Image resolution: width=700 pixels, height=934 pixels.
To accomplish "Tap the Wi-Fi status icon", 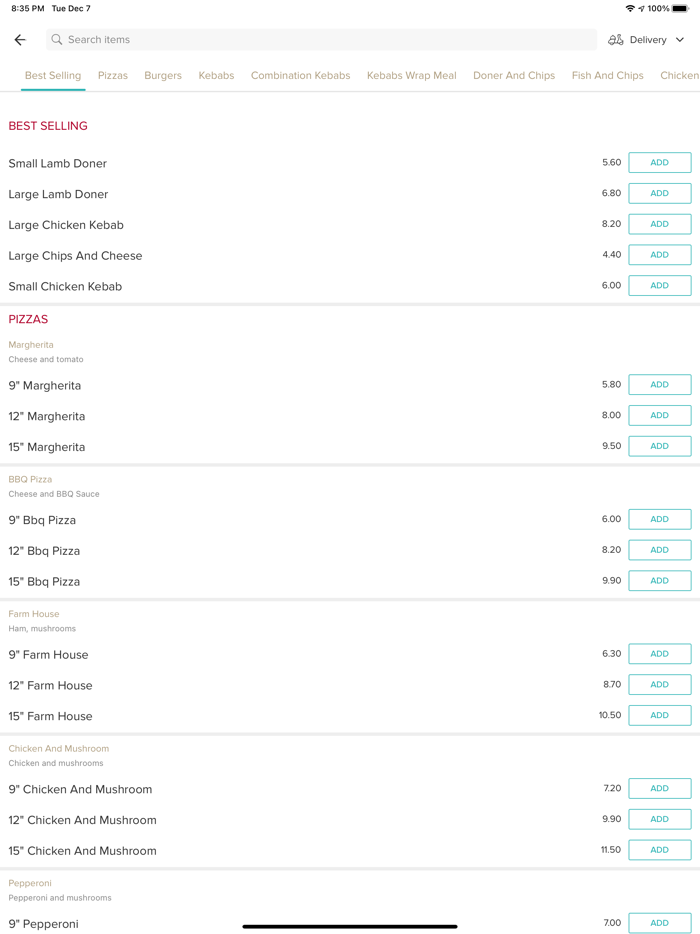I will tap(630, 9).
